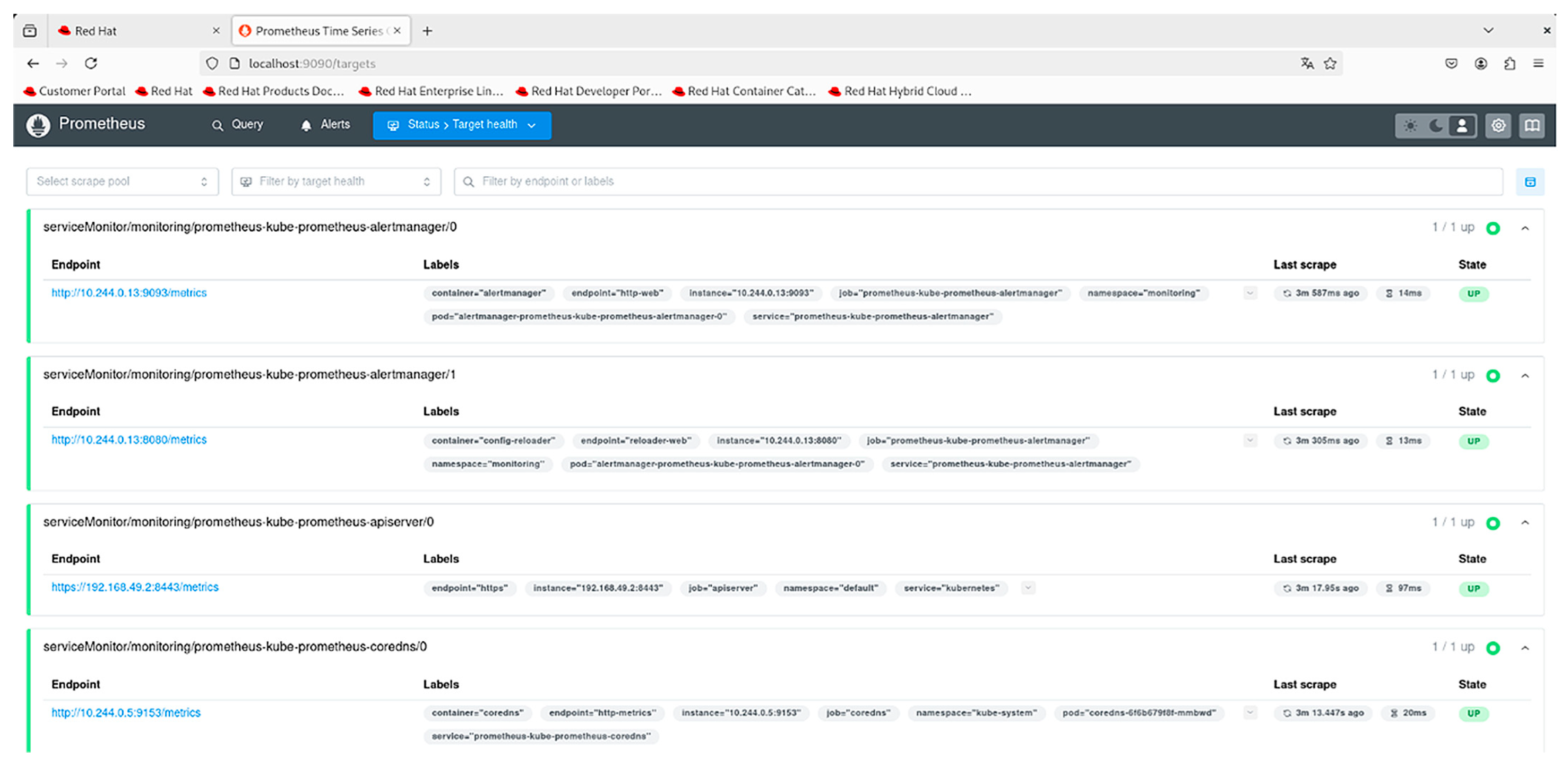Viewport: 1568px width, 772px height.
Task: Open Filter by target health dropdown
Action: click(x=336, y=182)
